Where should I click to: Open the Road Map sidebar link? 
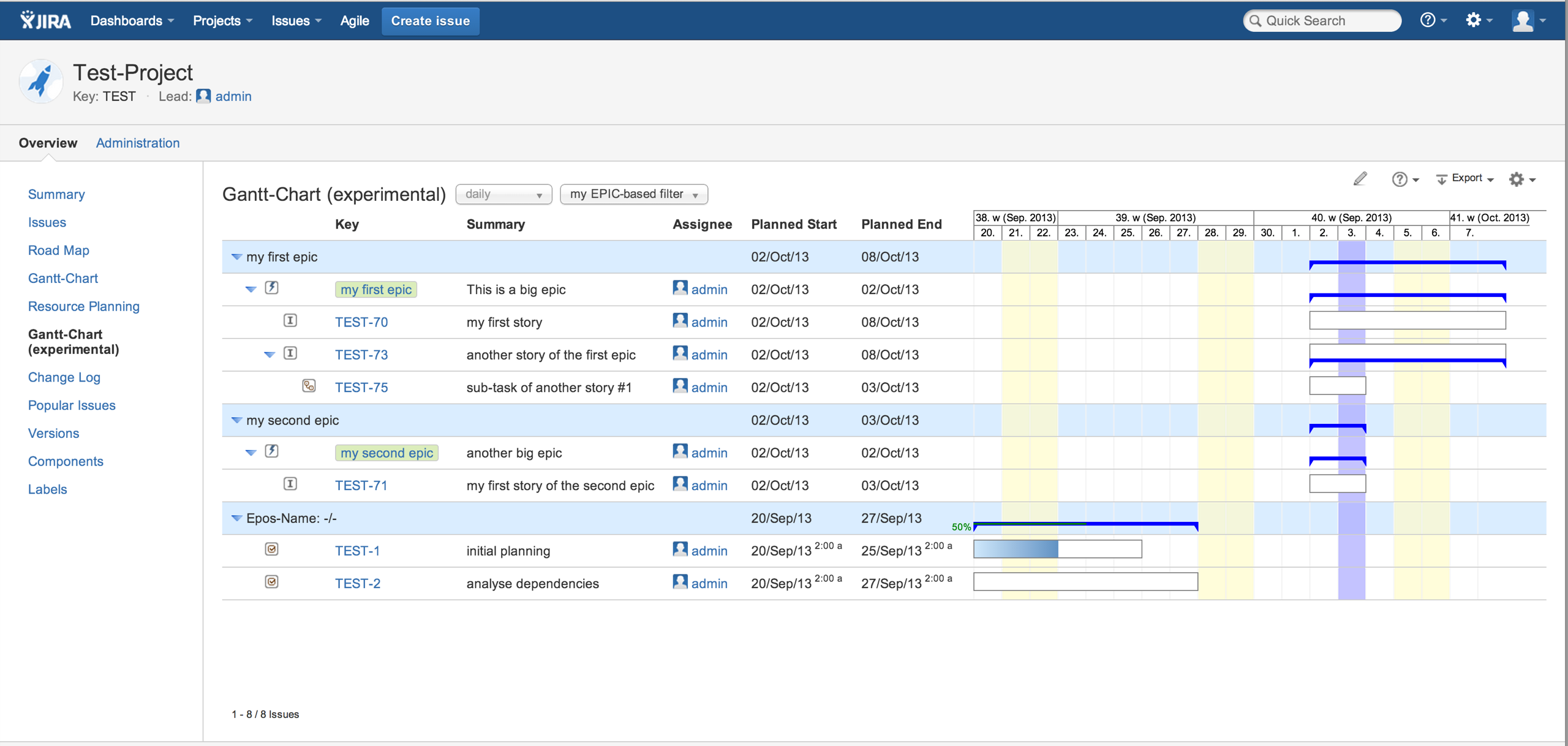tap(59, 250)
